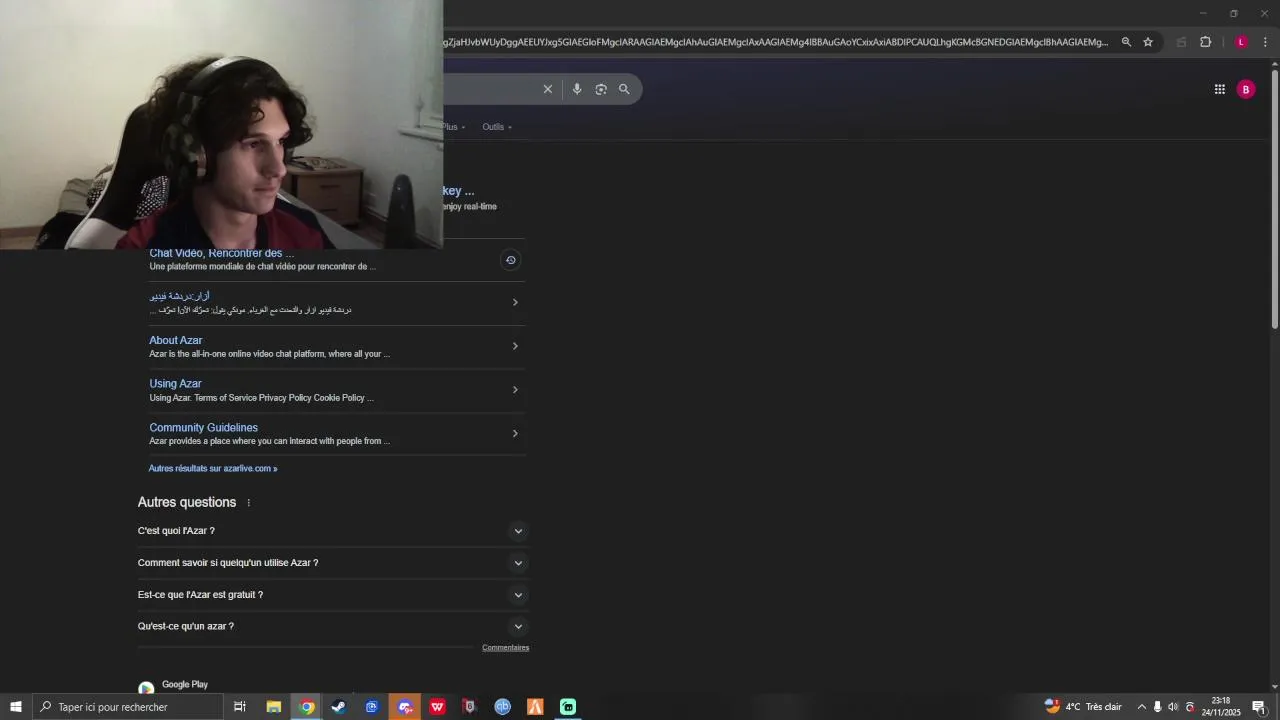1280x720 pixels.
Task: Open the Outils dropdown
Action: tap(497, 127)
